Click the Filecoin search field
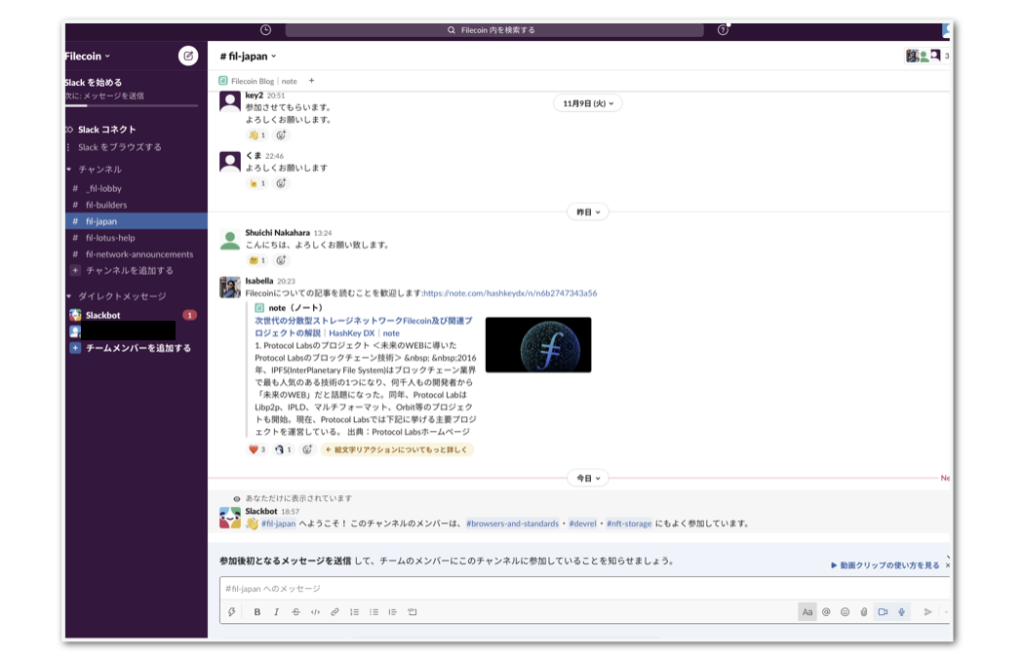Viewport: 1024px width, 660px height. click(494, 30)
